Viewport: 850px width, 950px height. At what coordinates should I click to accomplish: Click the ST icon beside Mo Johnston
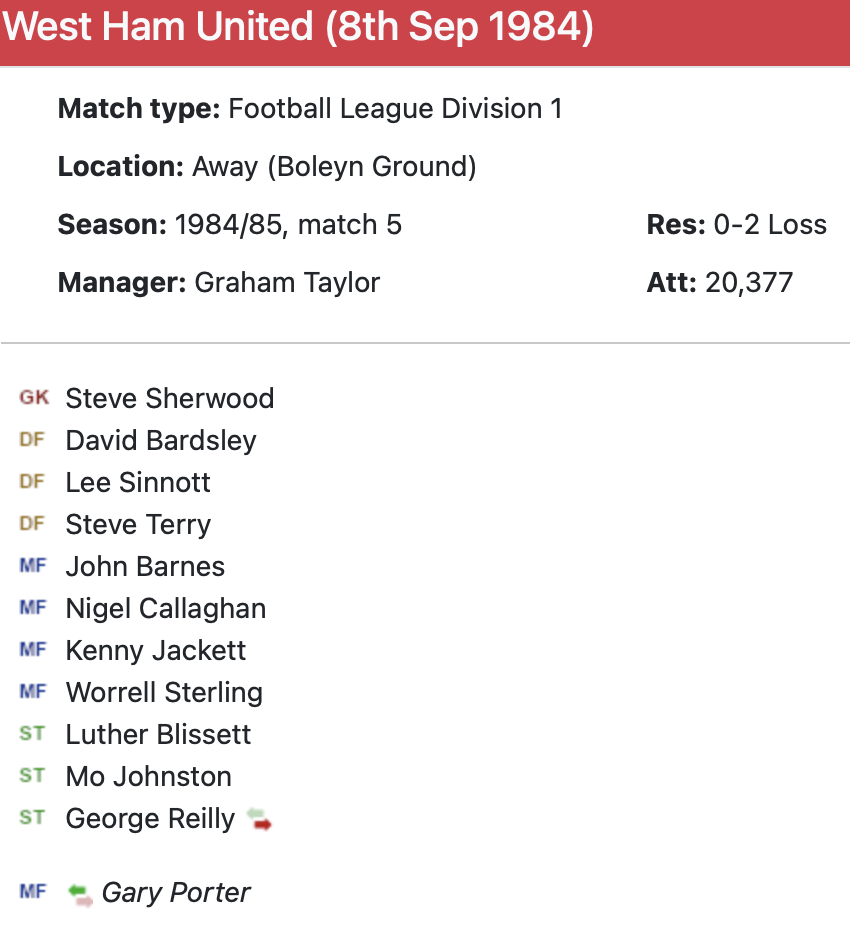point(32,776)
